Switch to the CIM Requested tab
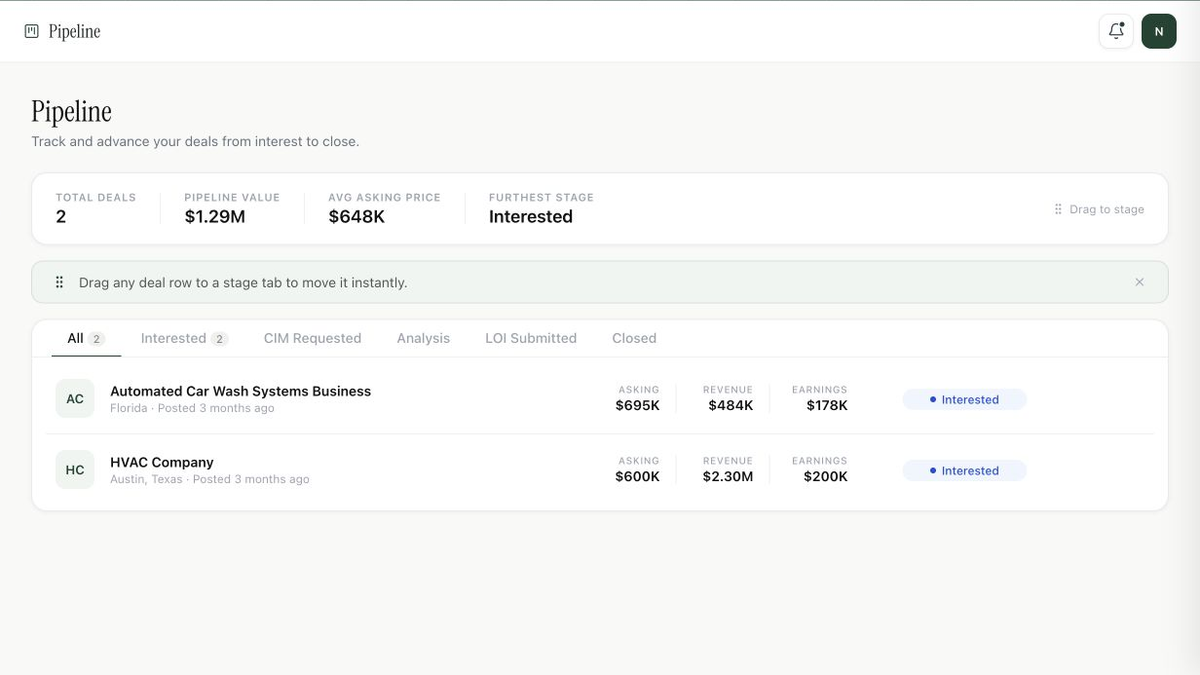The image size is (1200, 675). [x=312, y=338]
